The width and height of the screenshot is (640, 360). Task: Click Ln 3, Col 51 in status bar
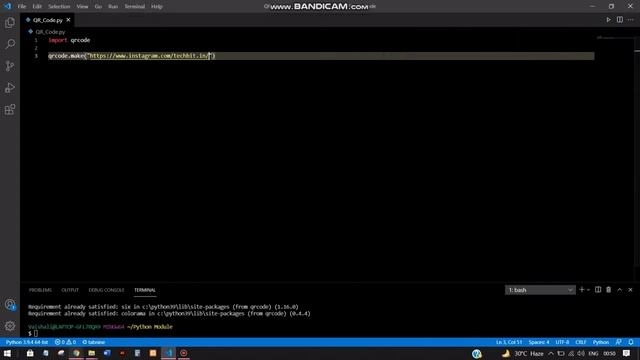coord(509,342)
